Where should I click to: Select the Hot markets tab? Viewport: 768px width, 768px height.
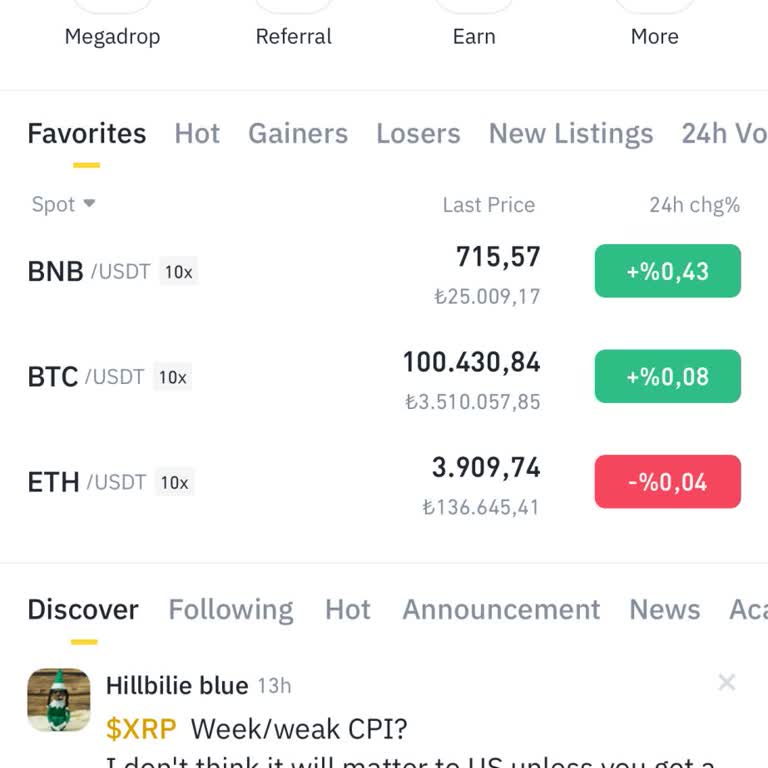pyautogui.click(x=197, y=134)
